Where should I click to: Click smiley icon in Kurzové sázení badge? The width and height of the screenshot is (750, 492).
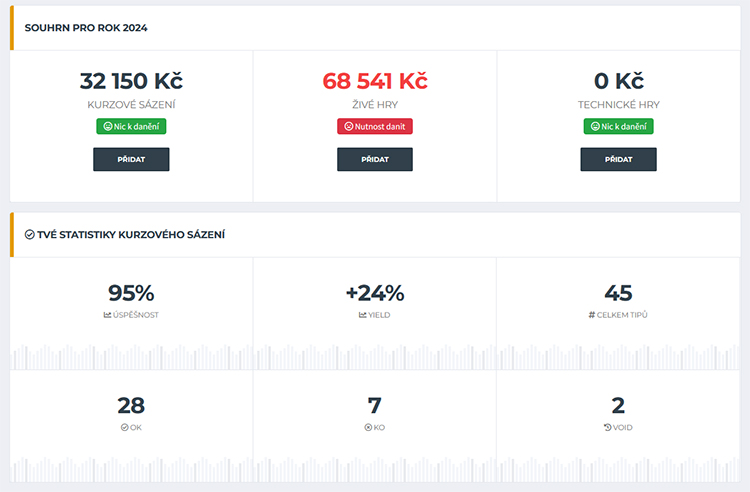(x=105, y=127)
